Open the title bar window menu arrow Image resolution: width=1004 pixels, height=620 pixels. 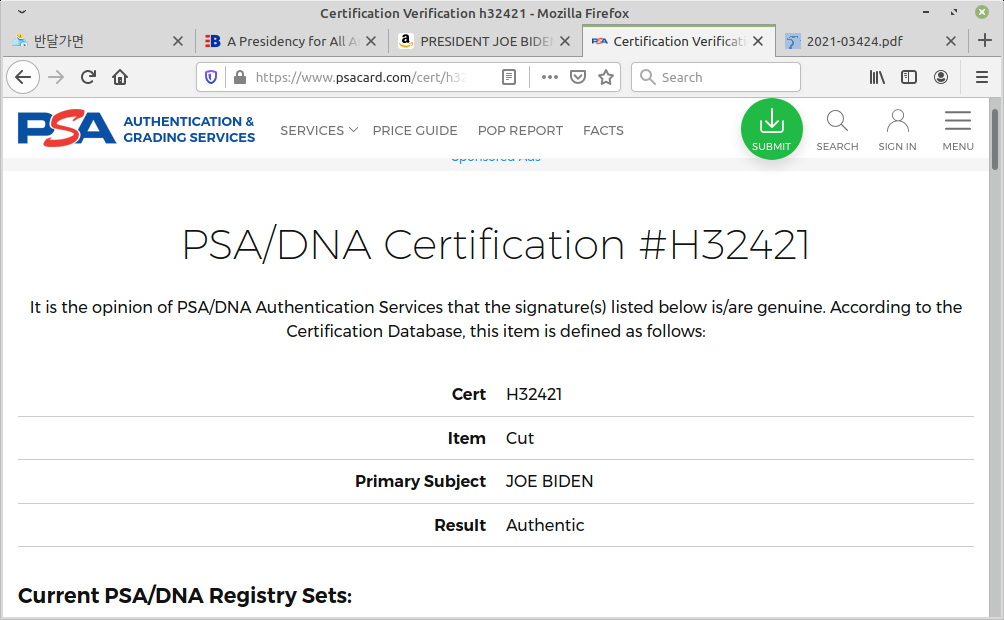tap(22, 12)
